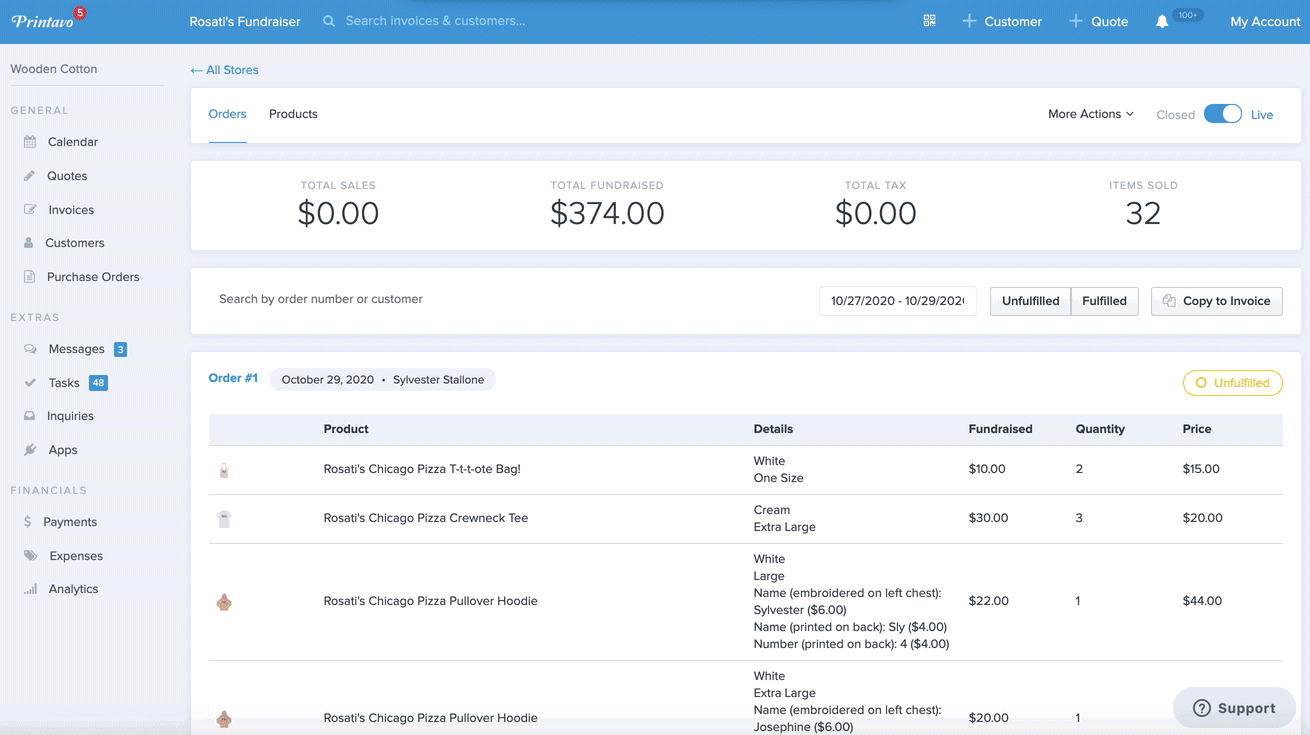Expand the More Actions dropdown
This screenshot has width=1310, height=735.
[1090, 114]
